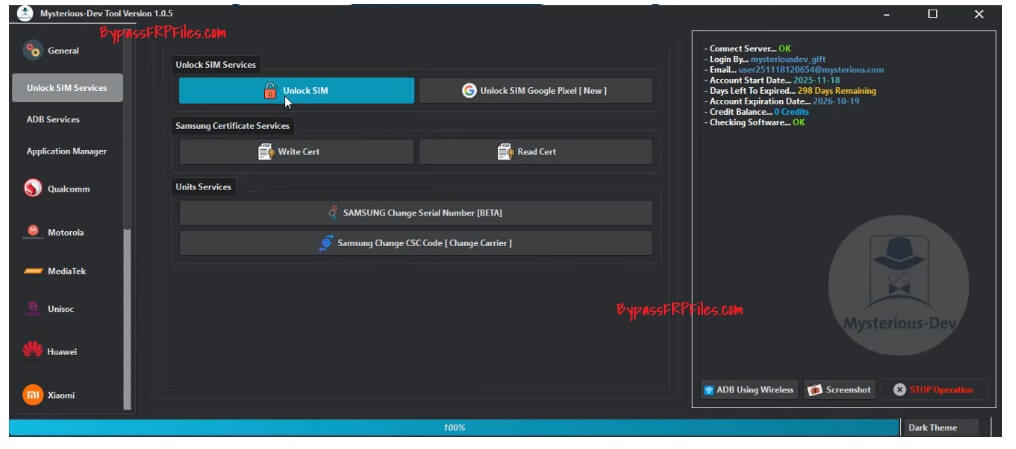Go to Application Manager tab
Screen dimensions: 1016x449
click(x=67, y=151)
